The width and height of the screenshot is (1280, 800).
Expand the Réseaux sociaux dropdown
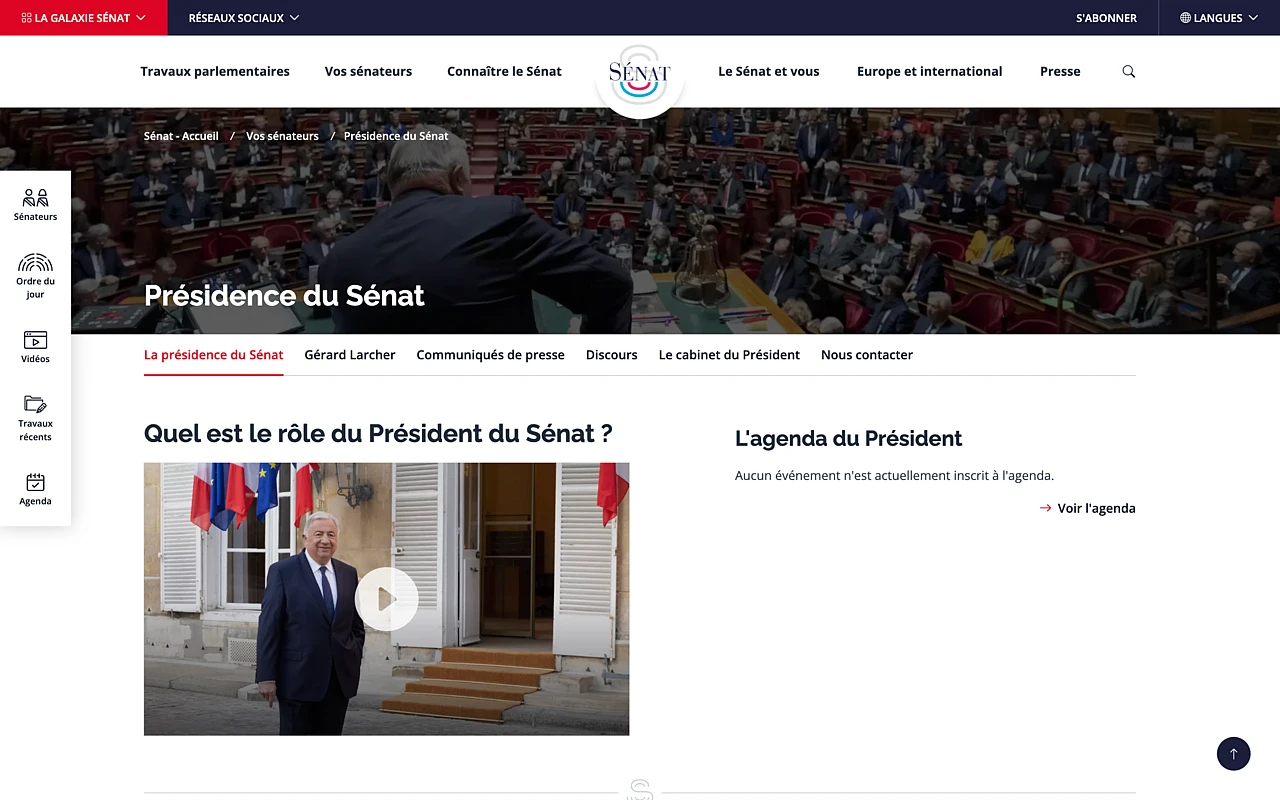click(244, 18)
